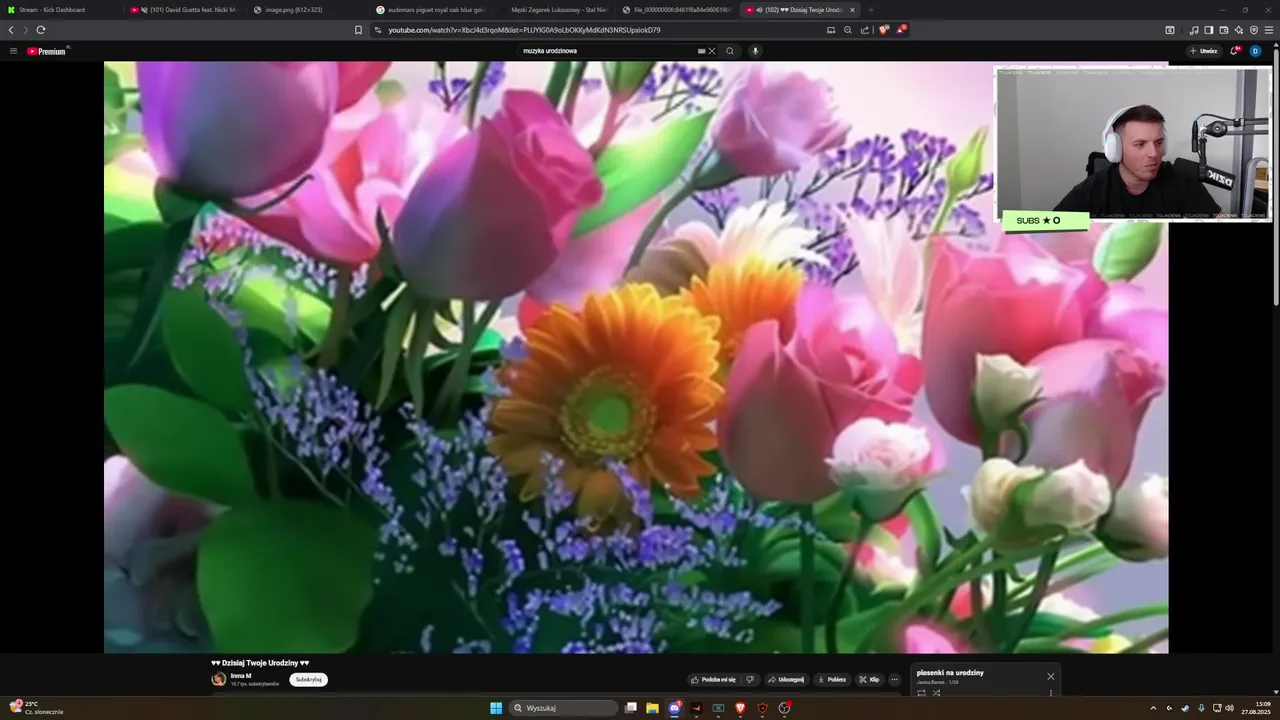
Task: Toggle playlist loop icon
Action: pyautogui.click(x=921, y=693)
